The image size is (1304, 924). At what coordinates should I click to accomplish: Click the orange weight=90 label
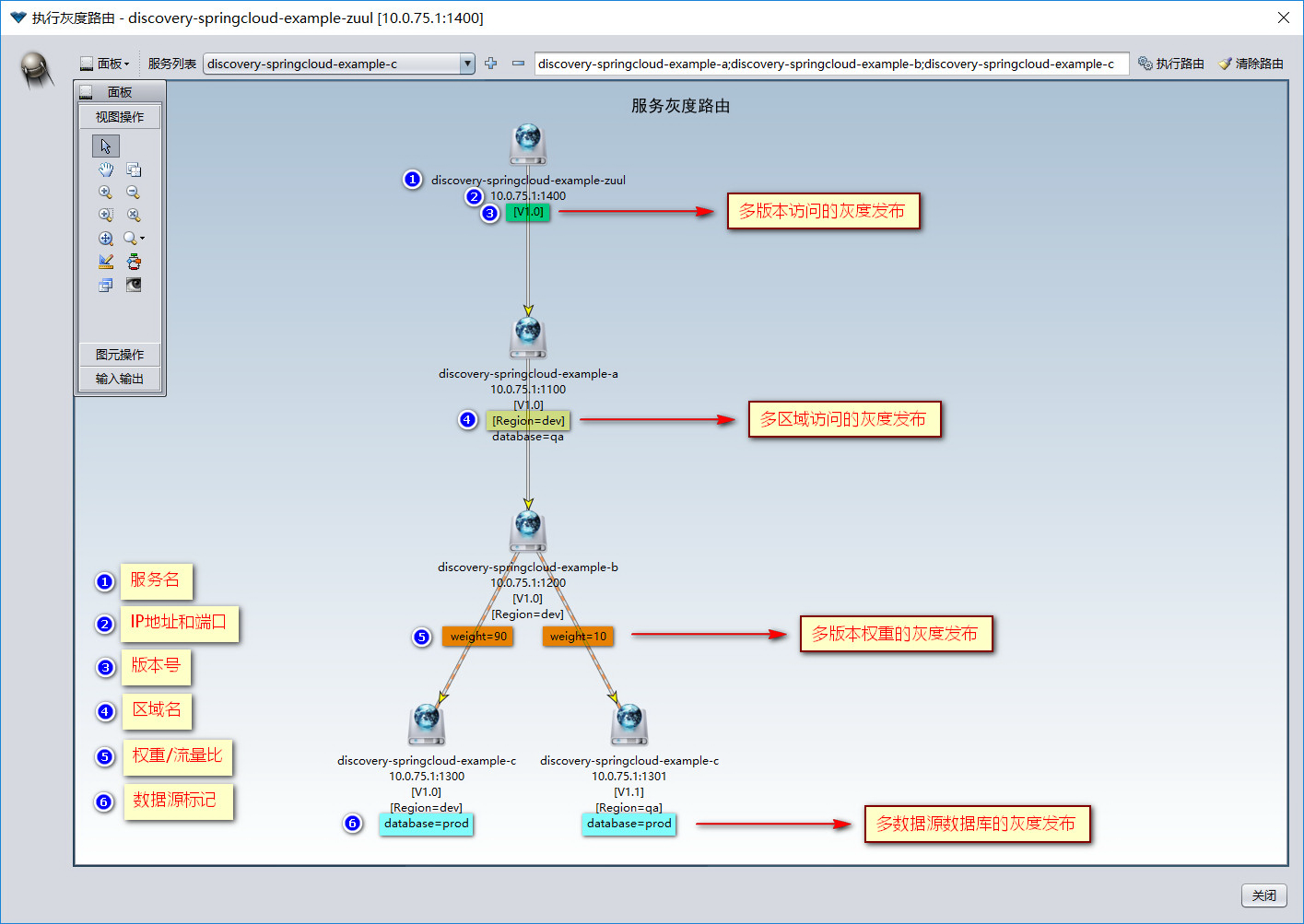point(478,637)
